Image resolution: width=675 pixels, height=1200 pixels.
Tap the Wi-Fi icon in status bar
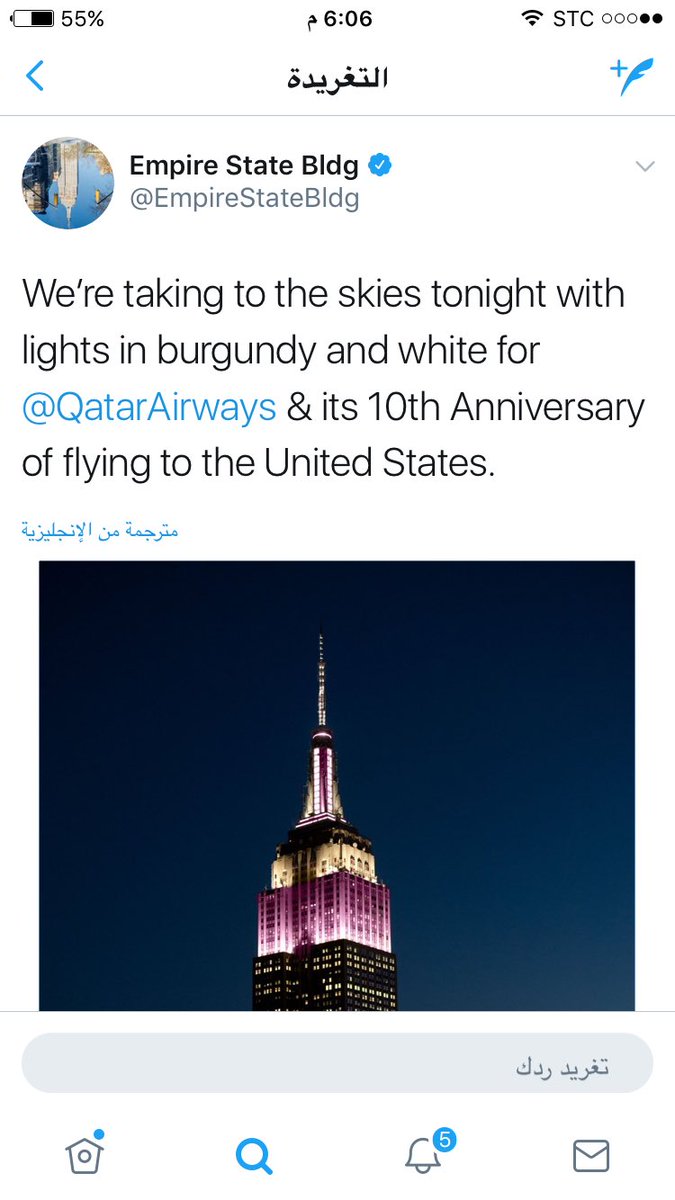(x=532, y=19)
